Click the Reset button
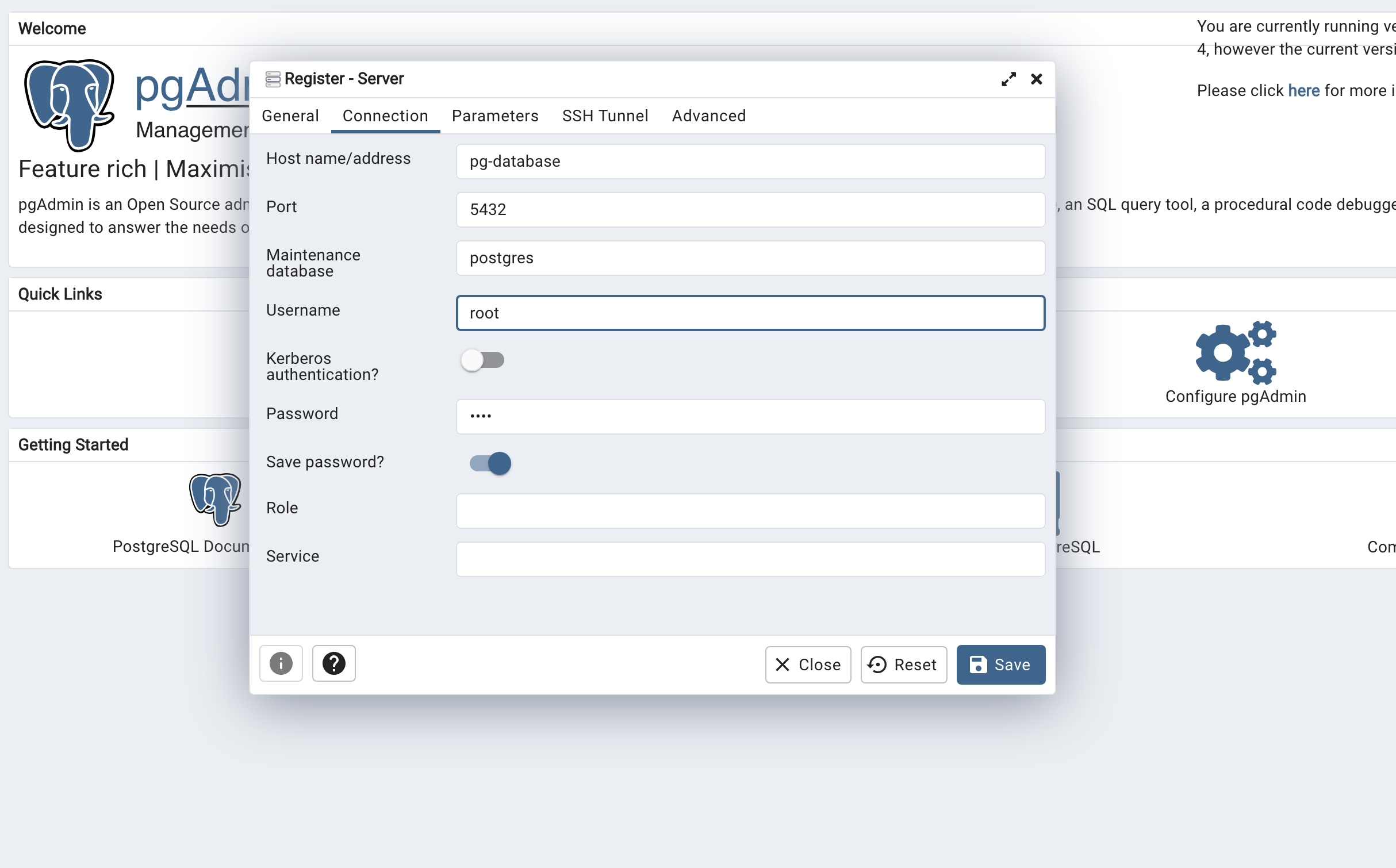 (903, 665)
